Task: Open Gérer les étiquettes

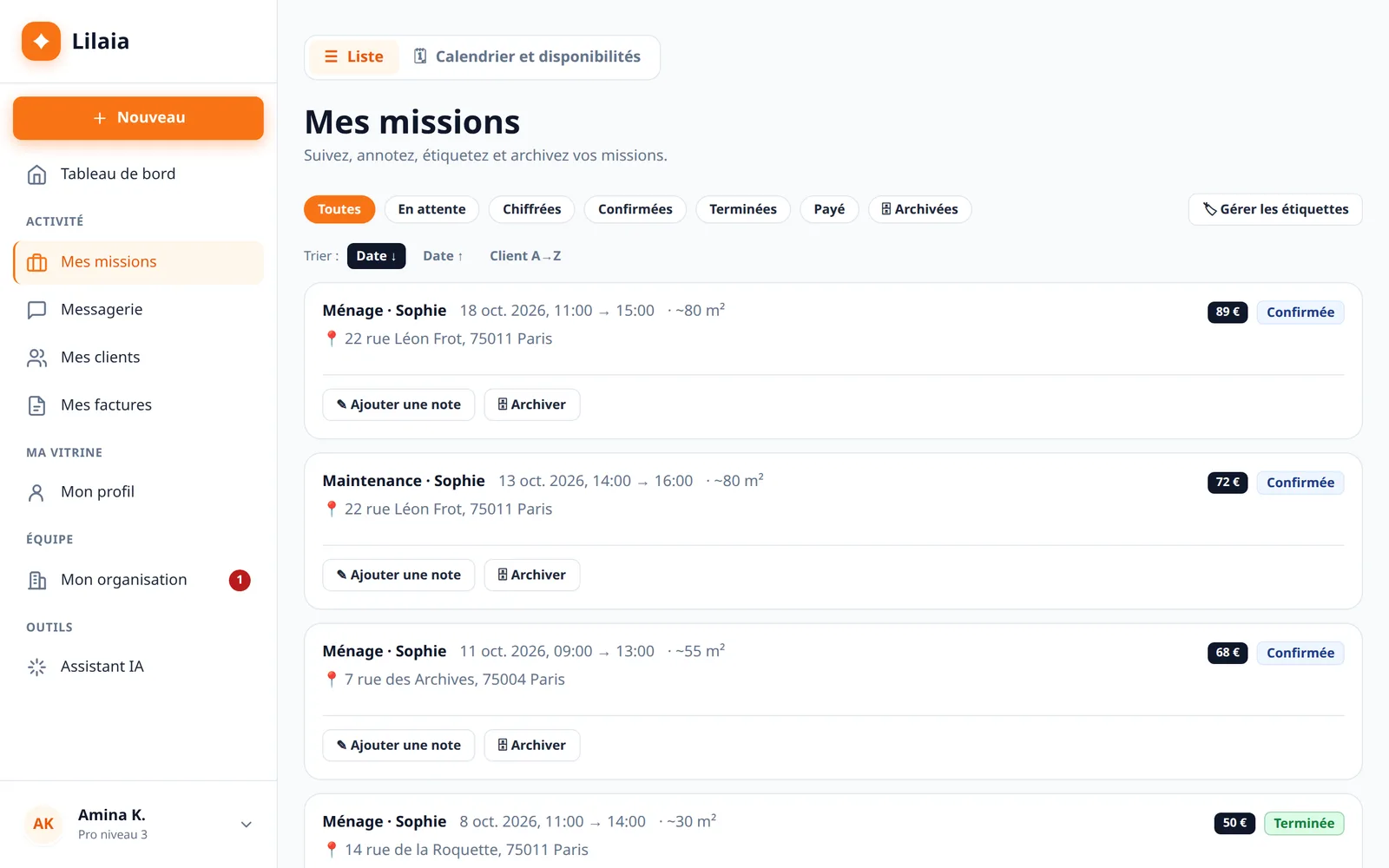Action: pyautogui.click(x=1275, y=209)
